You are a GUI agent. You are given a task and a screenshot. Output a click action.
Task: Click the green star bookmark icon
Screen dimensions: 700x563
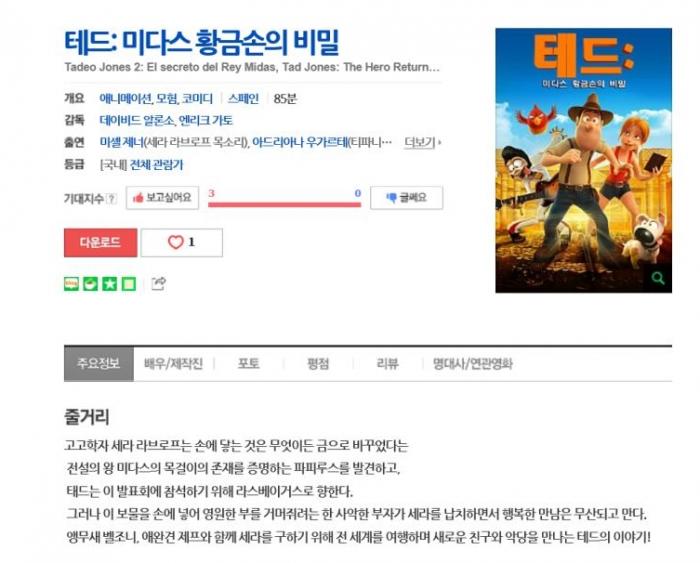coord(110,284)
